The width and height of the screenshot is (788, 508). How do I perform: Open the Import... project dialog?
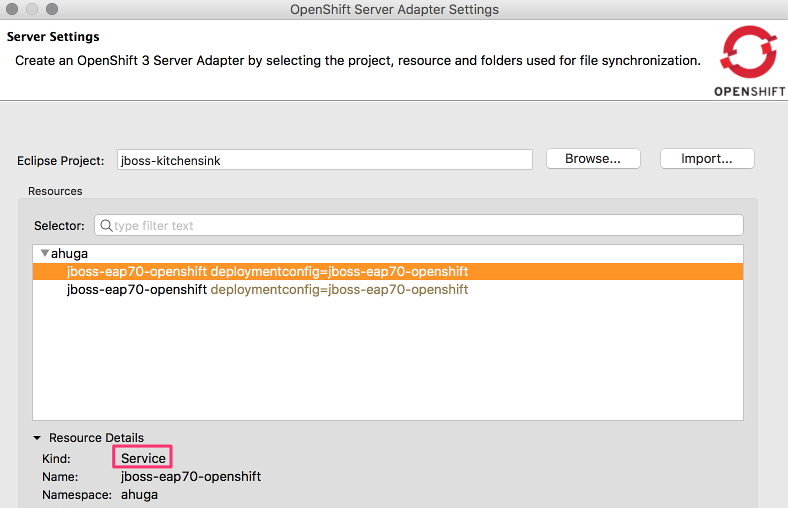707,159
